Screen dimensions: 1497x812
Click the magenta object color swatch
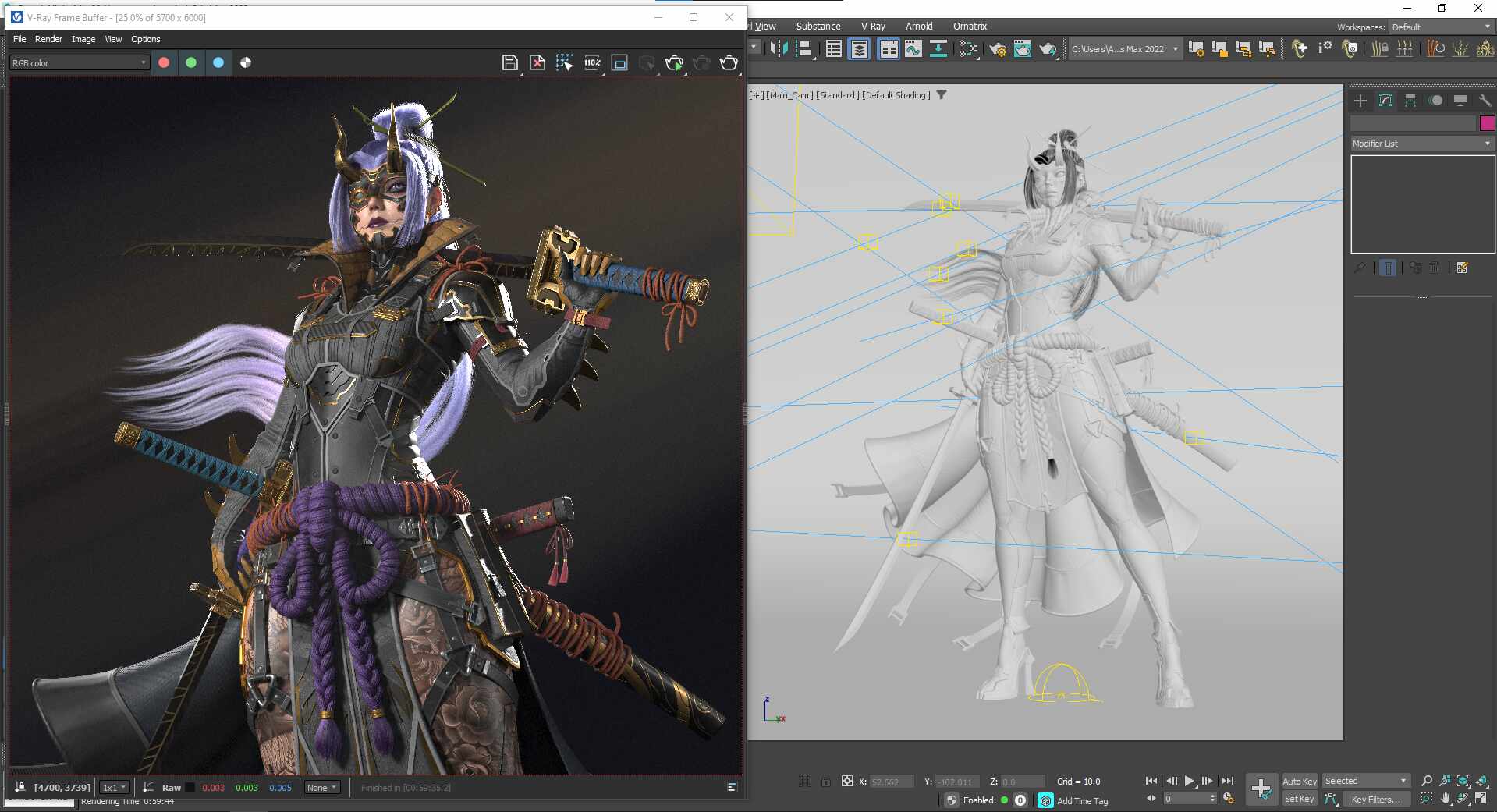pos(1487,122)
